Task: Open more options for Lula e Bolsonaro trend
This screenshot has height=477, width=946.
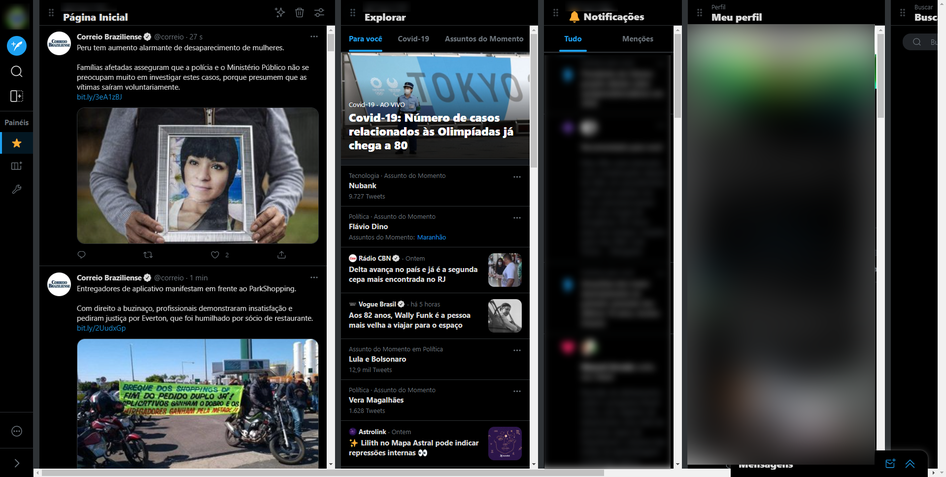Action: (x=517, y=350)
